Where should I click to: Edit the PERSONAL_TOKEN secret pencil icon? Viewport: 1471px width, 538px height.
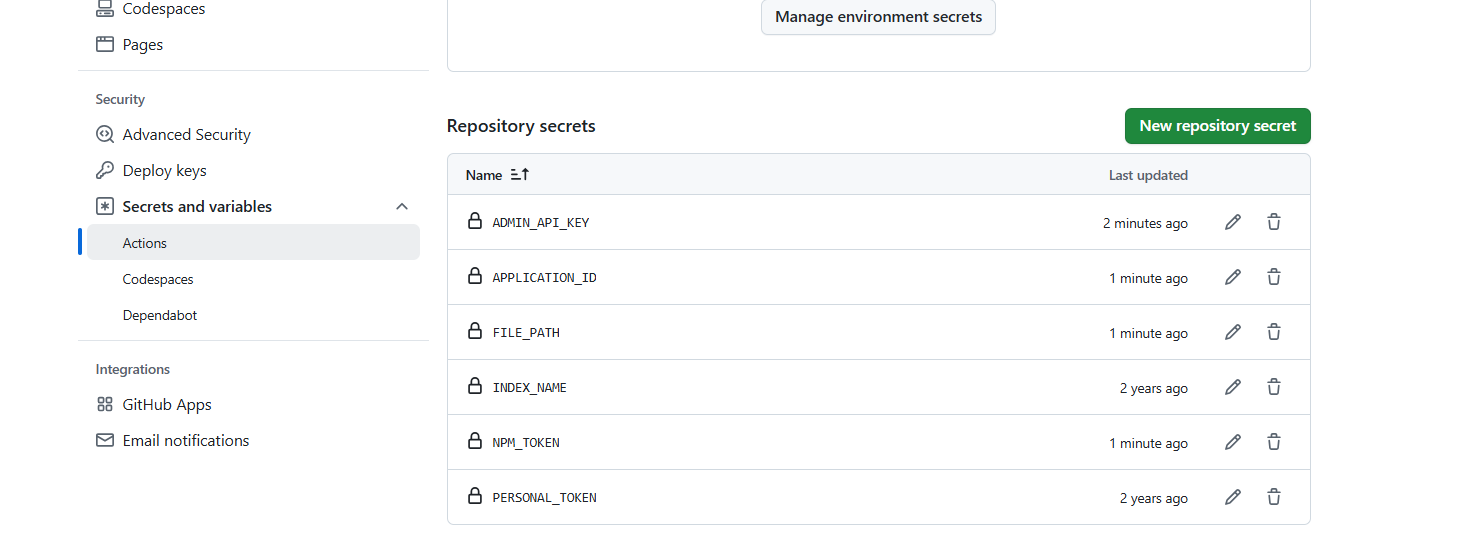[1233, 497]
